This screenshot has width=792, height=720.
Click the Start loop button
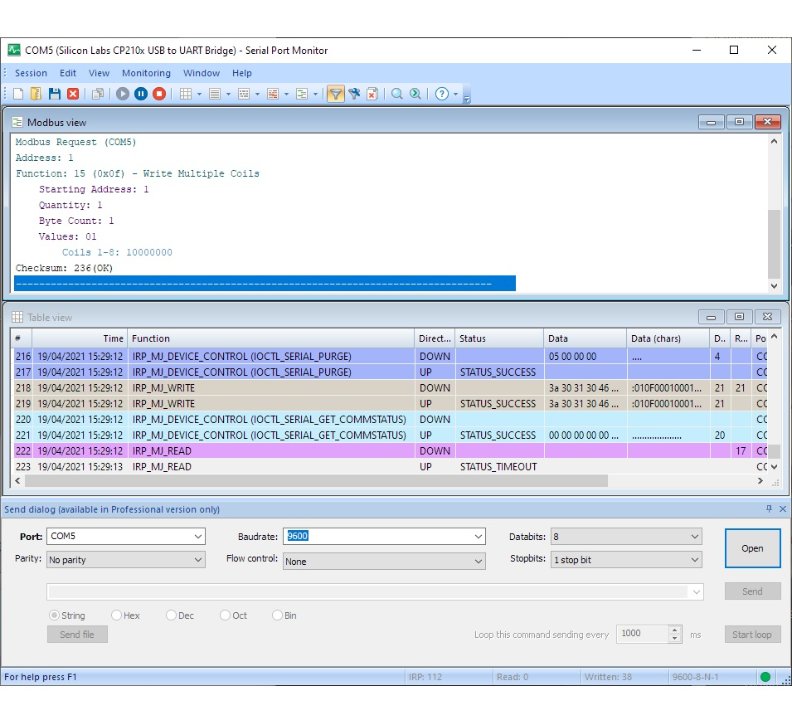click(x=753, y=634)
